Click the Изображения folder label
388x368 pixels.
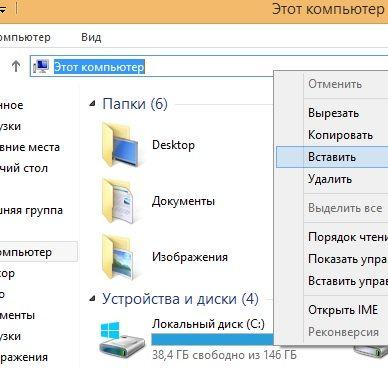tap(190, 257)
